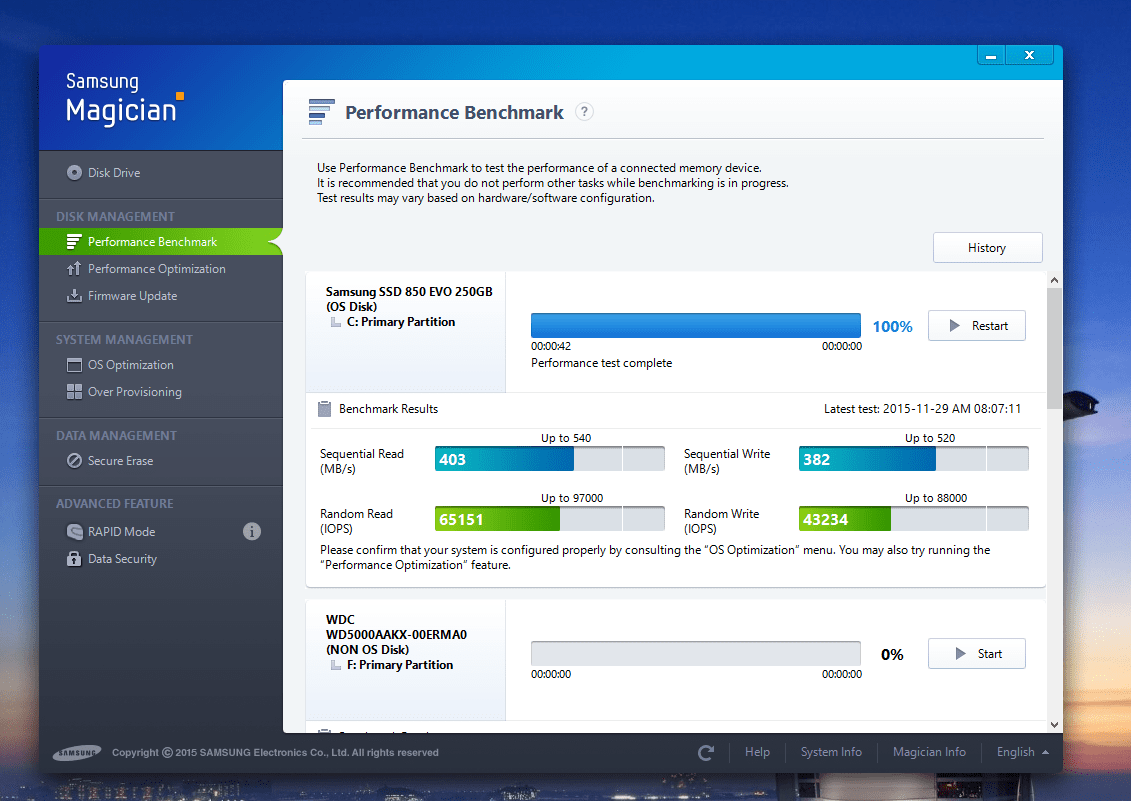Open the RAPID Mode feature page

(121, 532)
